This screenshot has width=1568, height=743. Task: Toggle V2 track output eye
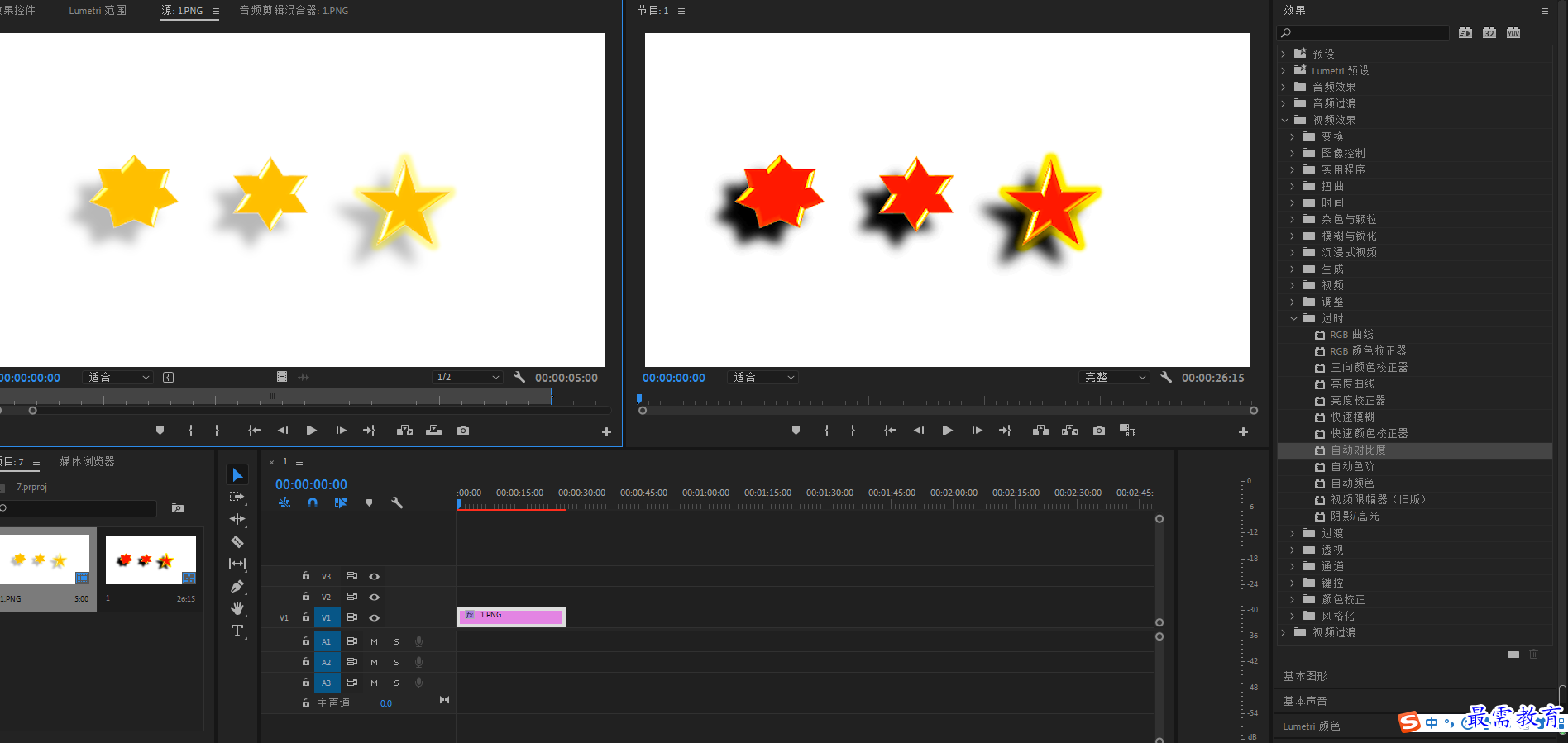click(374, 597)
